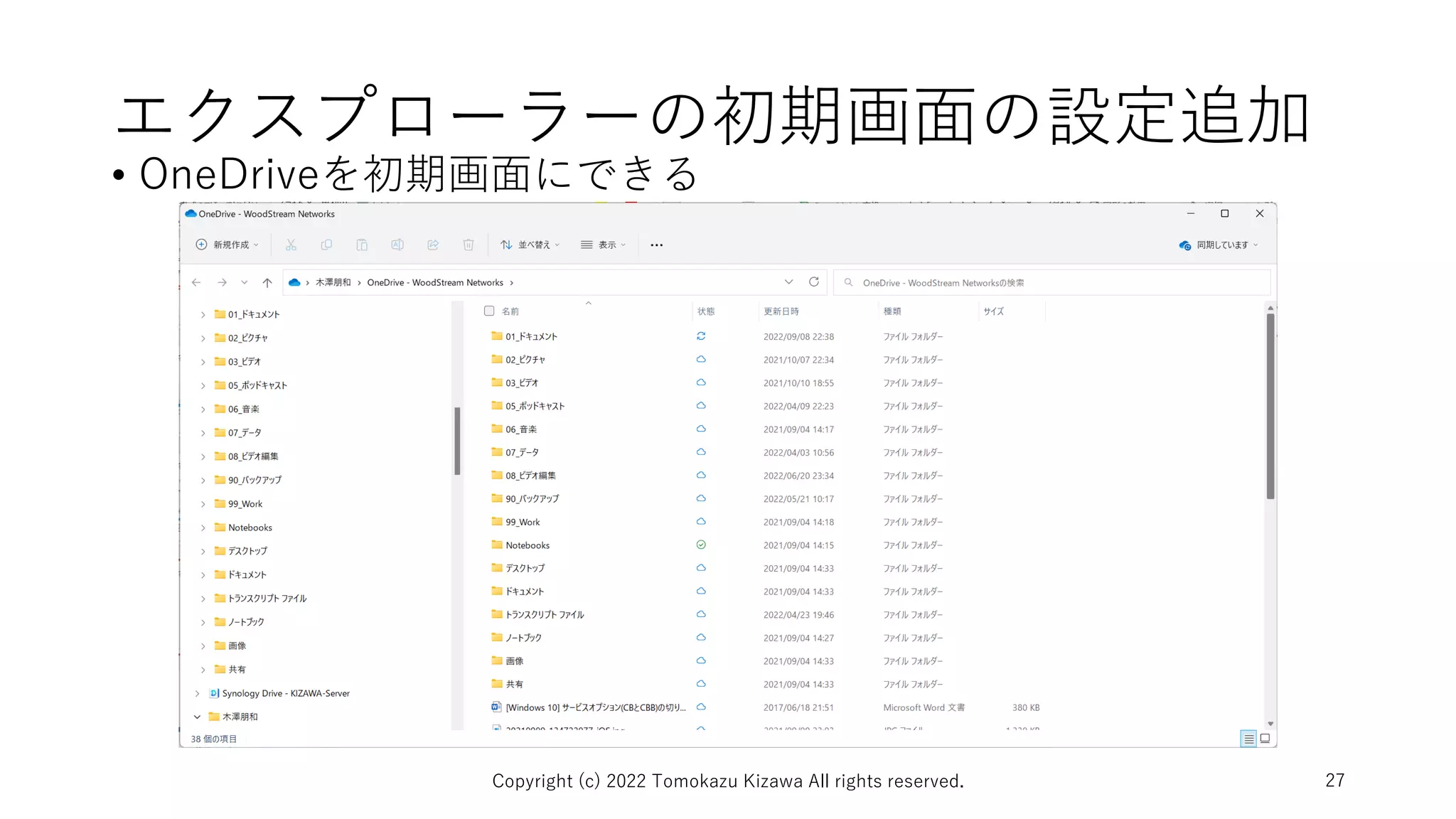
Task: Click OneDrive icon in window title bar
Action: tap(191, 213)
